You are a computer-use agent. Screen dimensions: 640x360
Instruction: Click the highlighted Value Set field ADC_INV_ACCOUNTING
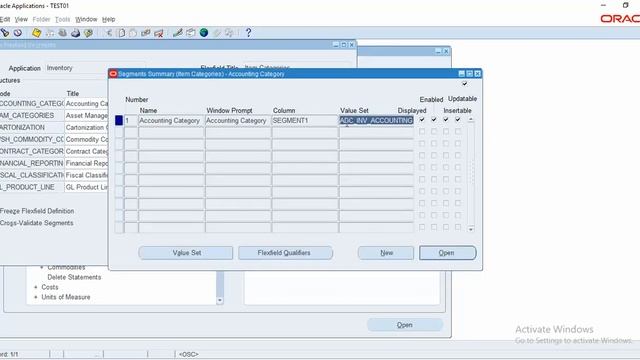(376, 120)
